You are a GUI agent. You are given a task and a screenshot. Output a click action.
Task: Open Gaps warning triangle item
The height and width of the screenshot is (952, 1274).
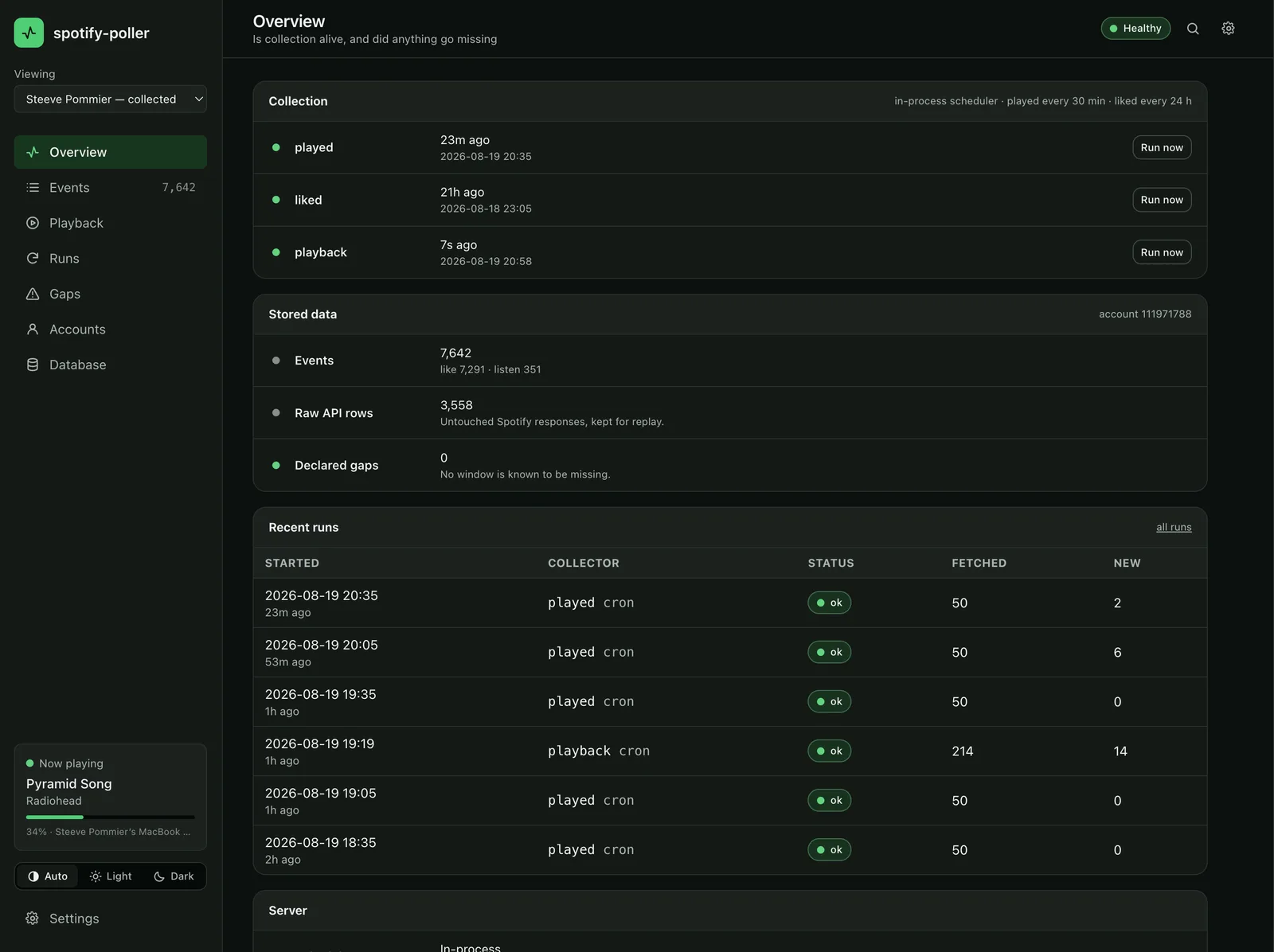[x=111, y=294]
